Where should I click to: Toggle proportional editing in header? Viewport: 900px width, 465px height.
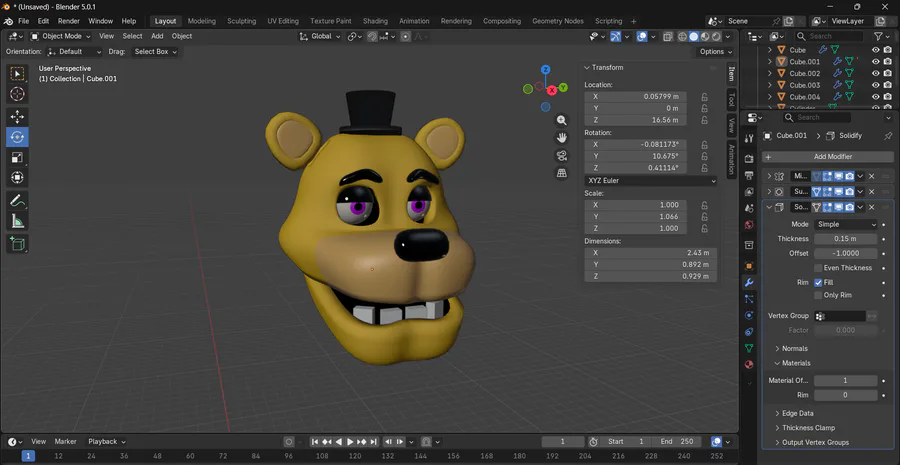406,36
